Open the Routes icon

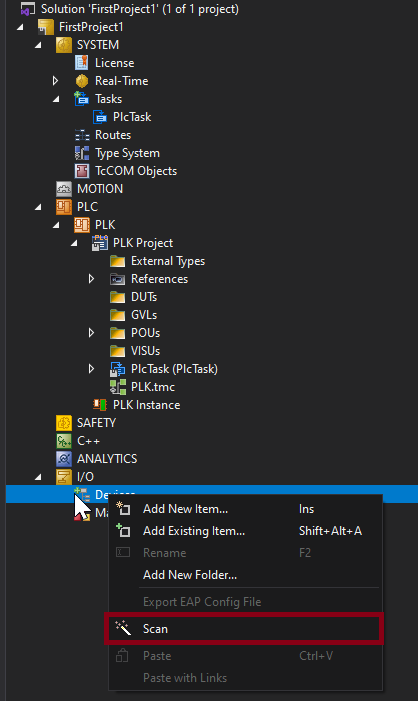[81, 135]
